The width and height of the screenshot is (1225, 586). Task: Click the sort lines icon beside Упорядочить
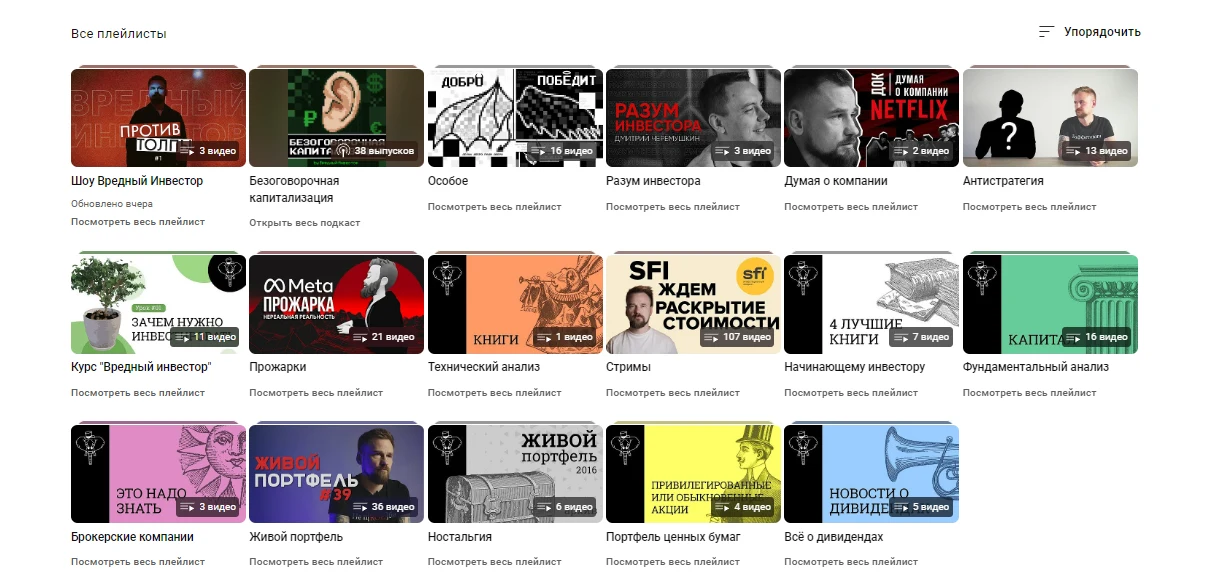pyautogui.click(x=1047, y=32)
